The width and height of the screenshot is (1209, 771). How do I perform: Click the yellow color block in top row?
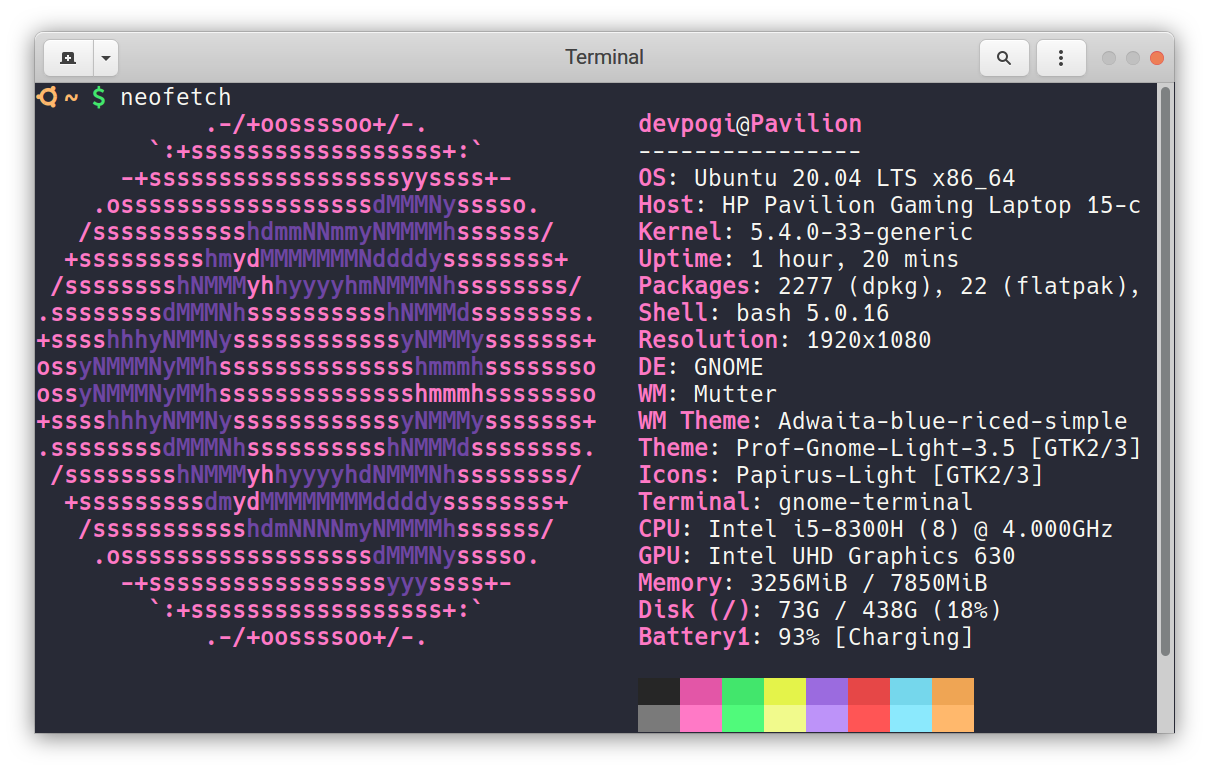(785, 691)
